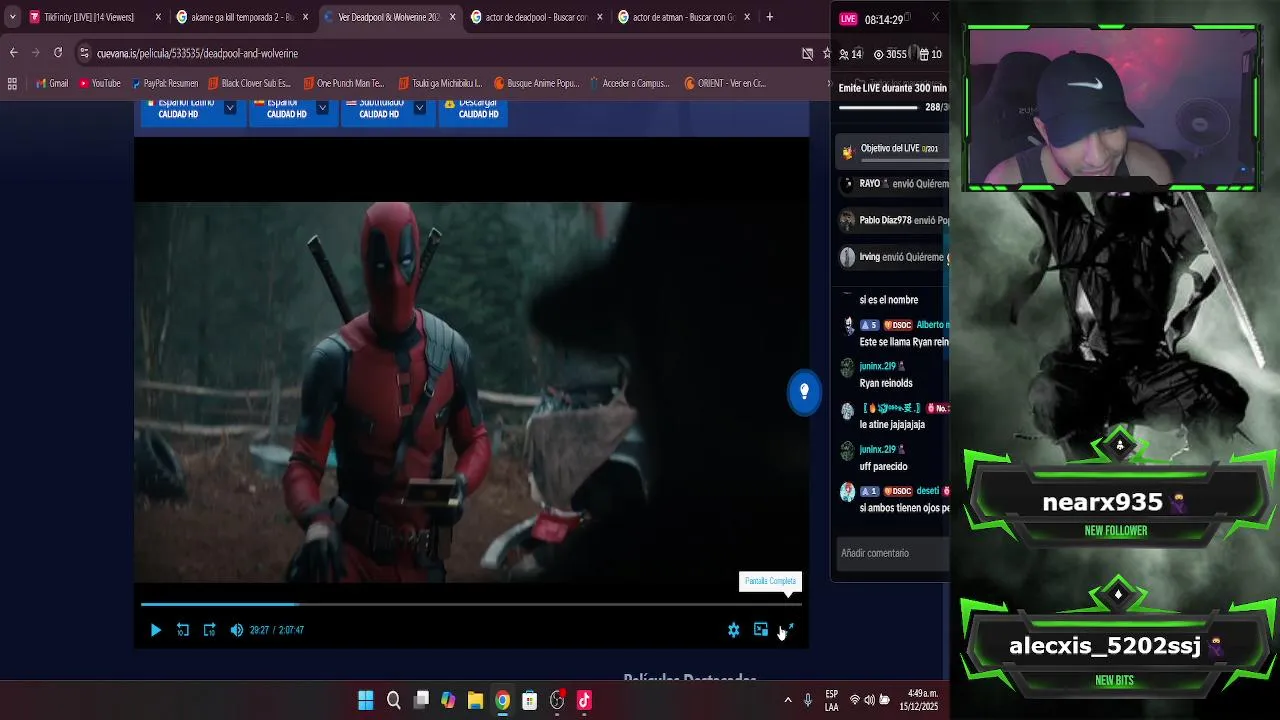Click the Añadir comentario input field
This screenshot has height=720, width=1280.
tap(893, 553)
